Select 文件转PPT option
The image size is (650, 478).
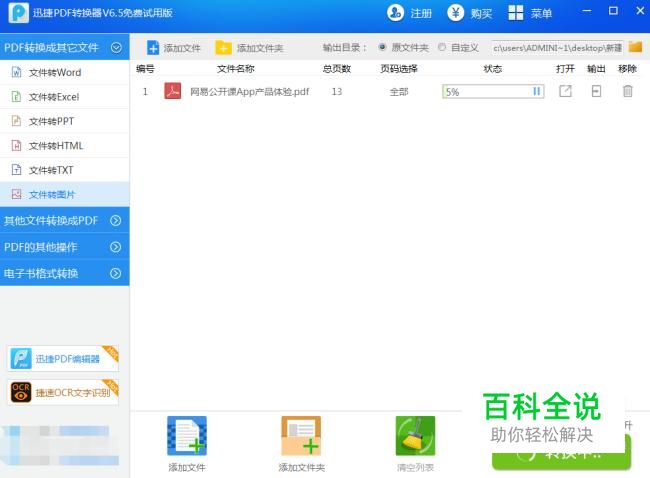[x=65, y=121]
